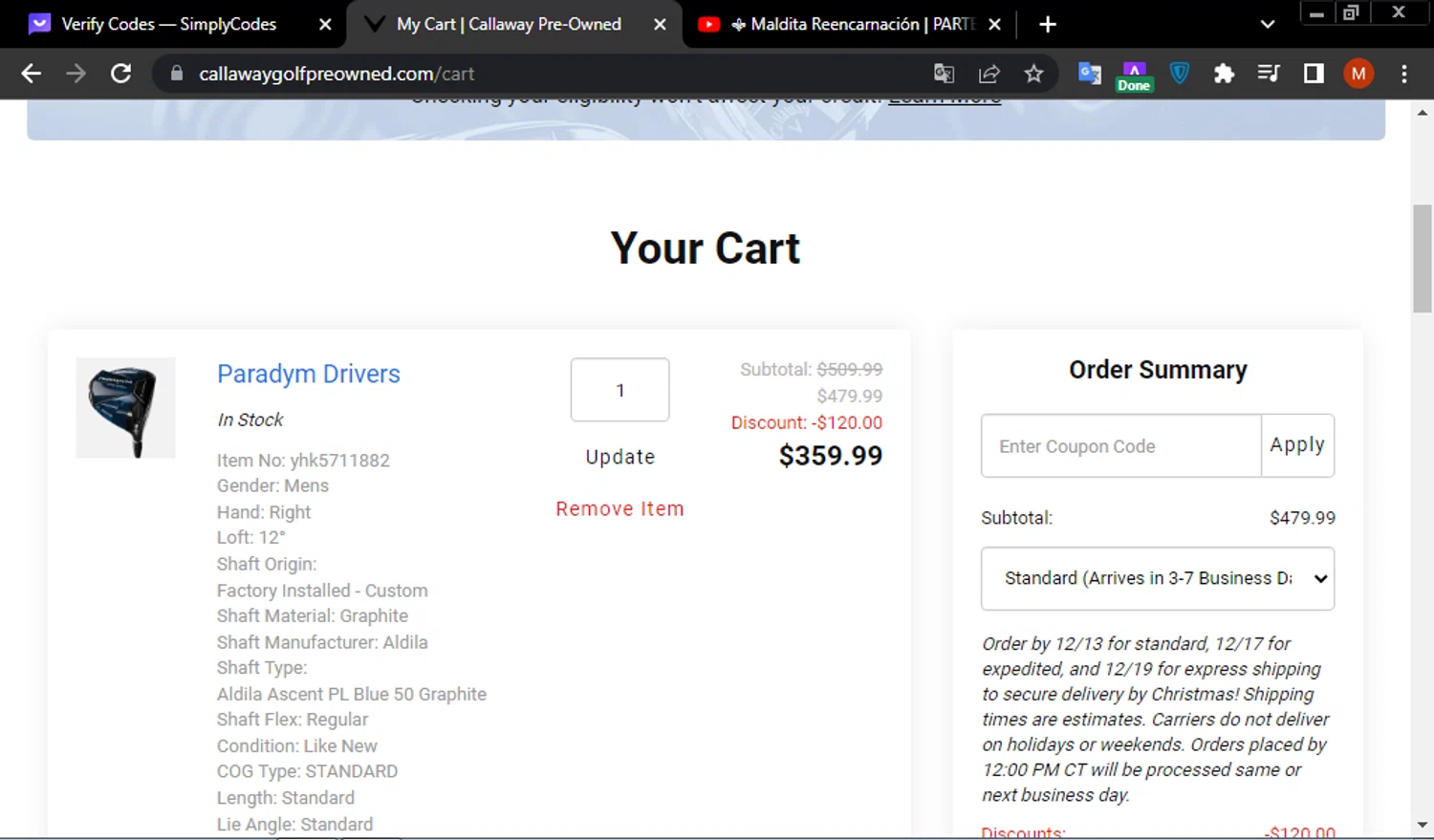Open the Standard shipping method dropdown
Viewport: 1434px width, 840px height.
point(1158,578)
